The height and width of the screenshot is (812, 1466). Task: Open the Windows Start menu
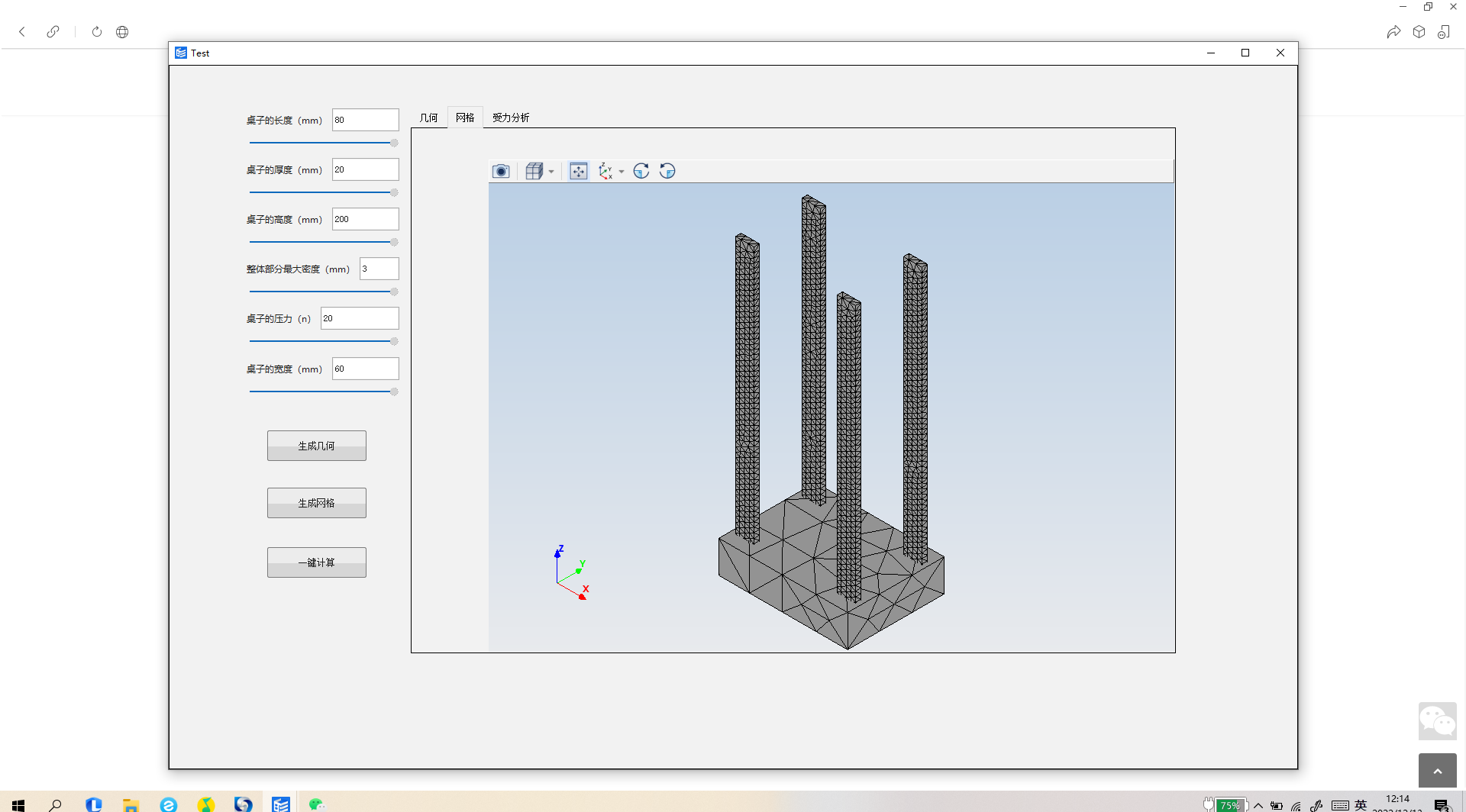tap(18, 804)
